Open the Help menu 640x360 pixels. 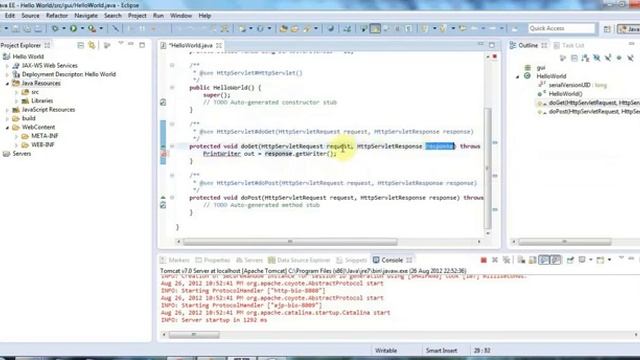tap(204, 16)
